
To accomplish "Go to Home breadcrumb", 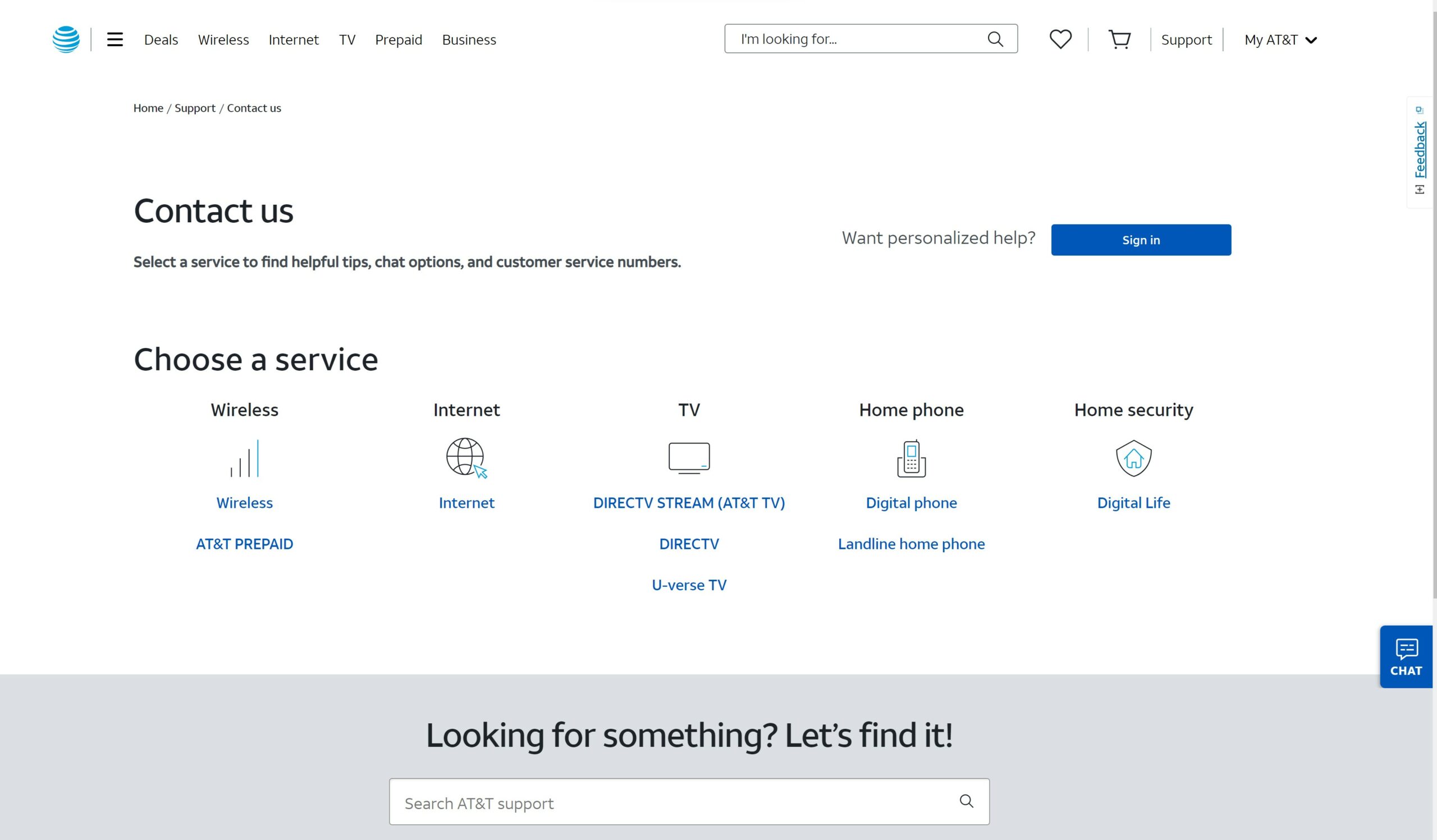I will coord(148,108).
